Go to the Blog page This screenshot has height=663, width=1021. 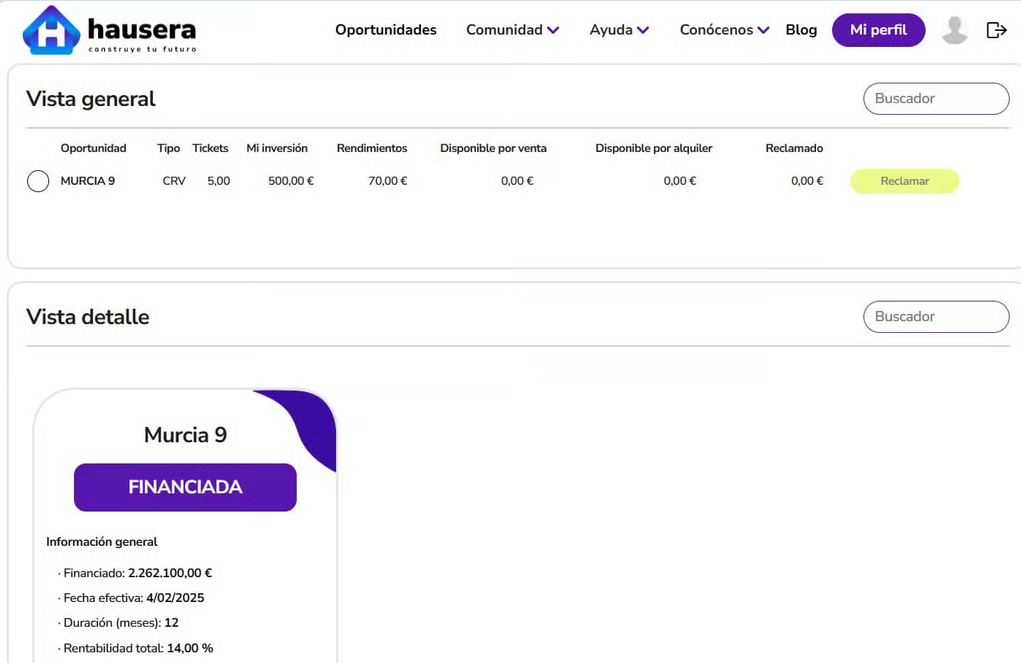[801, 30]
